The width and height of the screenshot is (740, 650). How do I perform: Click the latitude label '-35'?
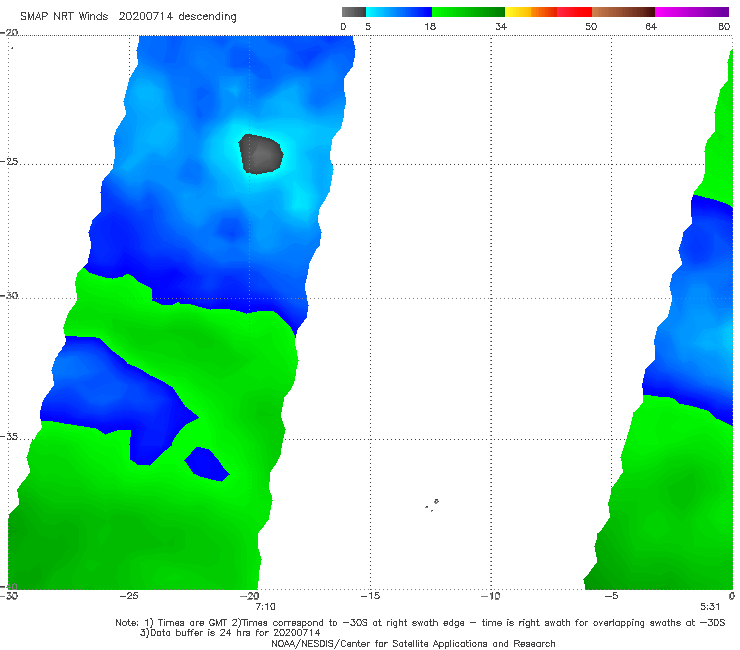tap(9, 437)
